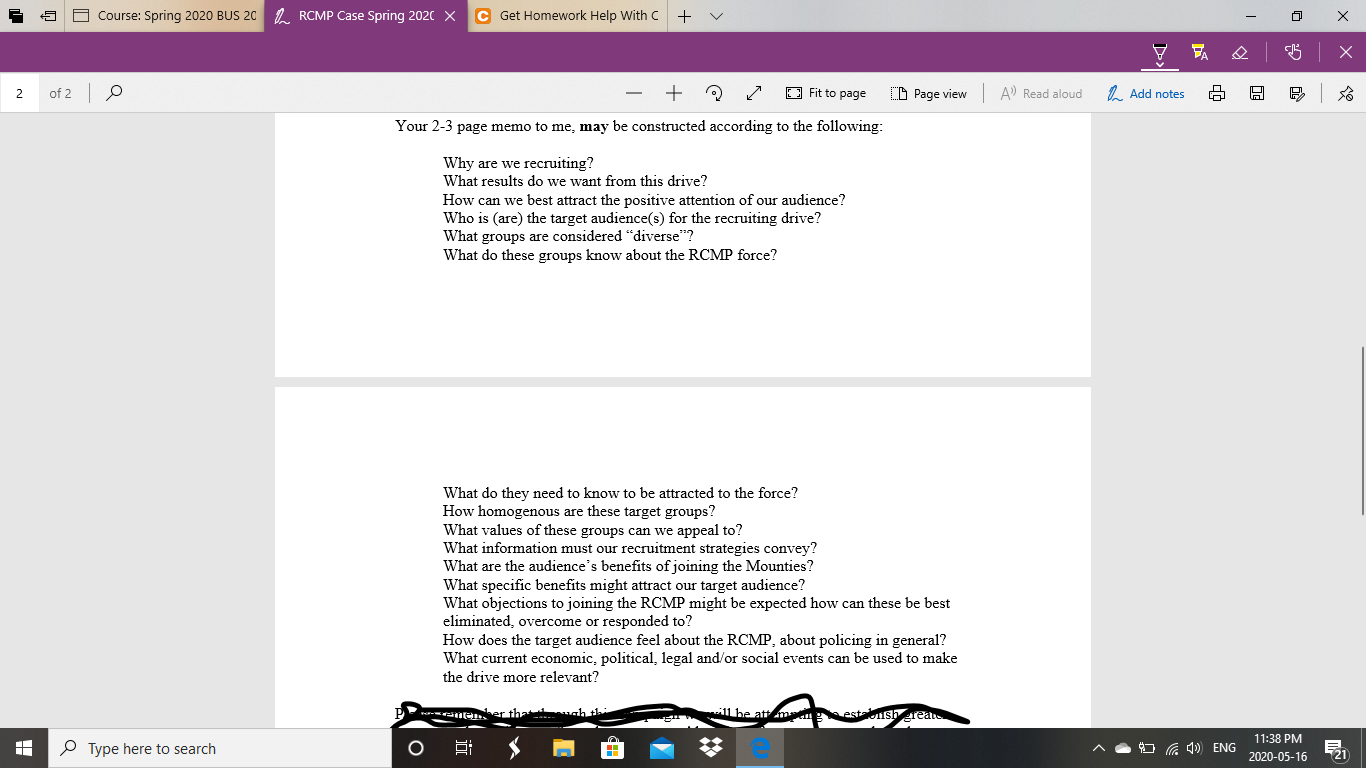Click "What groups are considered "diverse"?"
Viewport: 1366px width, 768px height.
569,236
